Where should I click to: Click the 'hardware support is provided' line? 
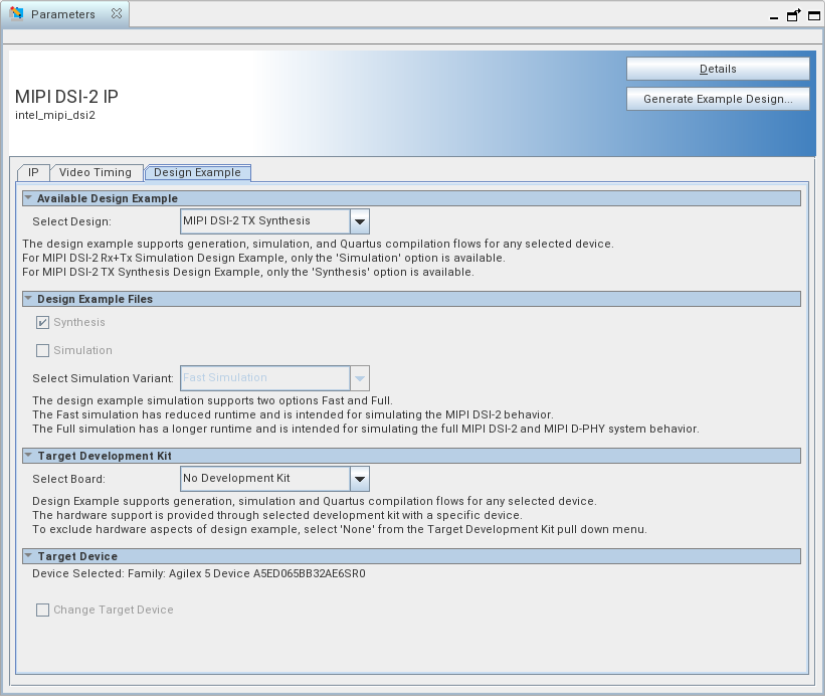277,515
